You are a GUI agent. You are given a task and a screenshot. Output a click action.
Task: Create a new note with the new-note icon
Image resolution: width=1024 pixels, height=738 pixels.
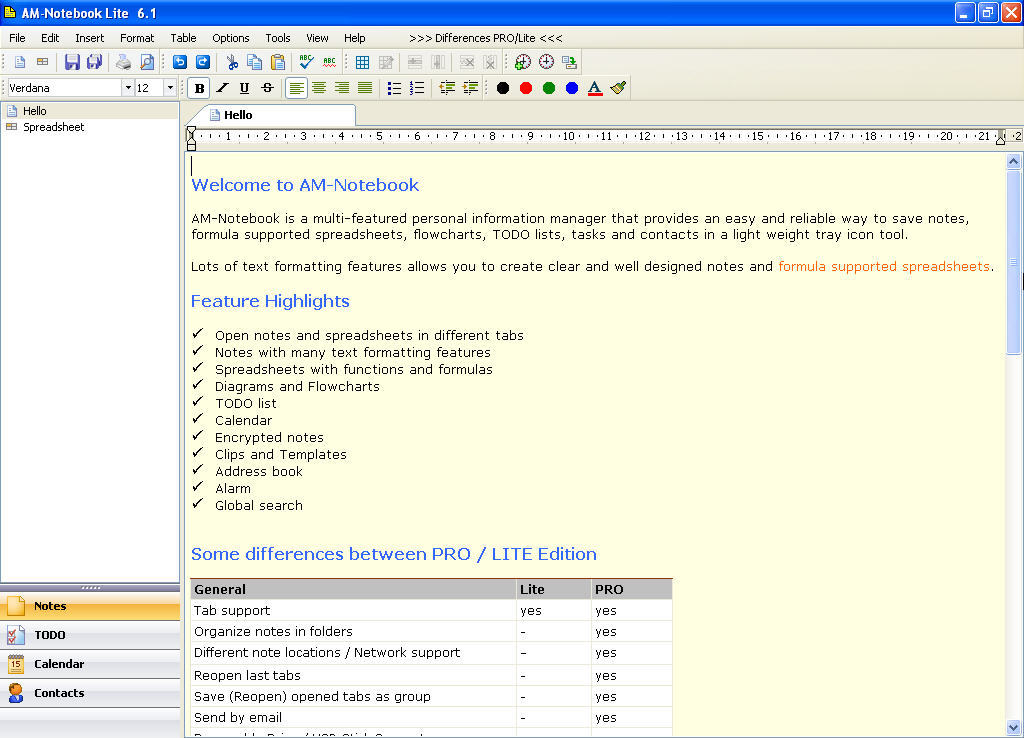[x=18, y=61]
